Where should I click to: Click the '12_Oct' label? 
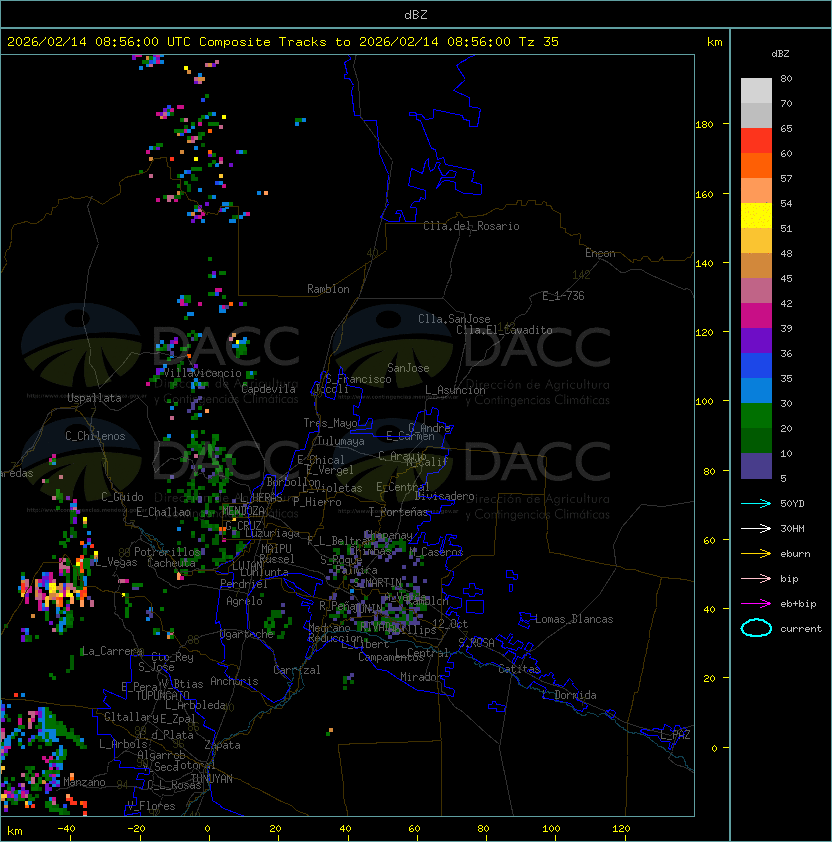tap(450, 624)
